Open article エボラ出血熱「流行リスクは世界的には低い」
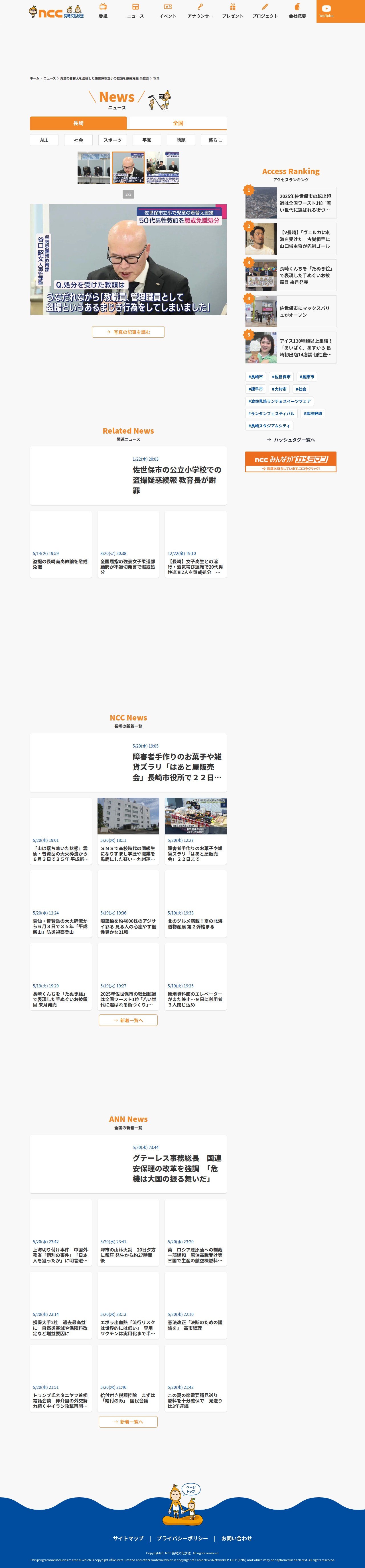The image size is (365, 1568). (128, 1305)
